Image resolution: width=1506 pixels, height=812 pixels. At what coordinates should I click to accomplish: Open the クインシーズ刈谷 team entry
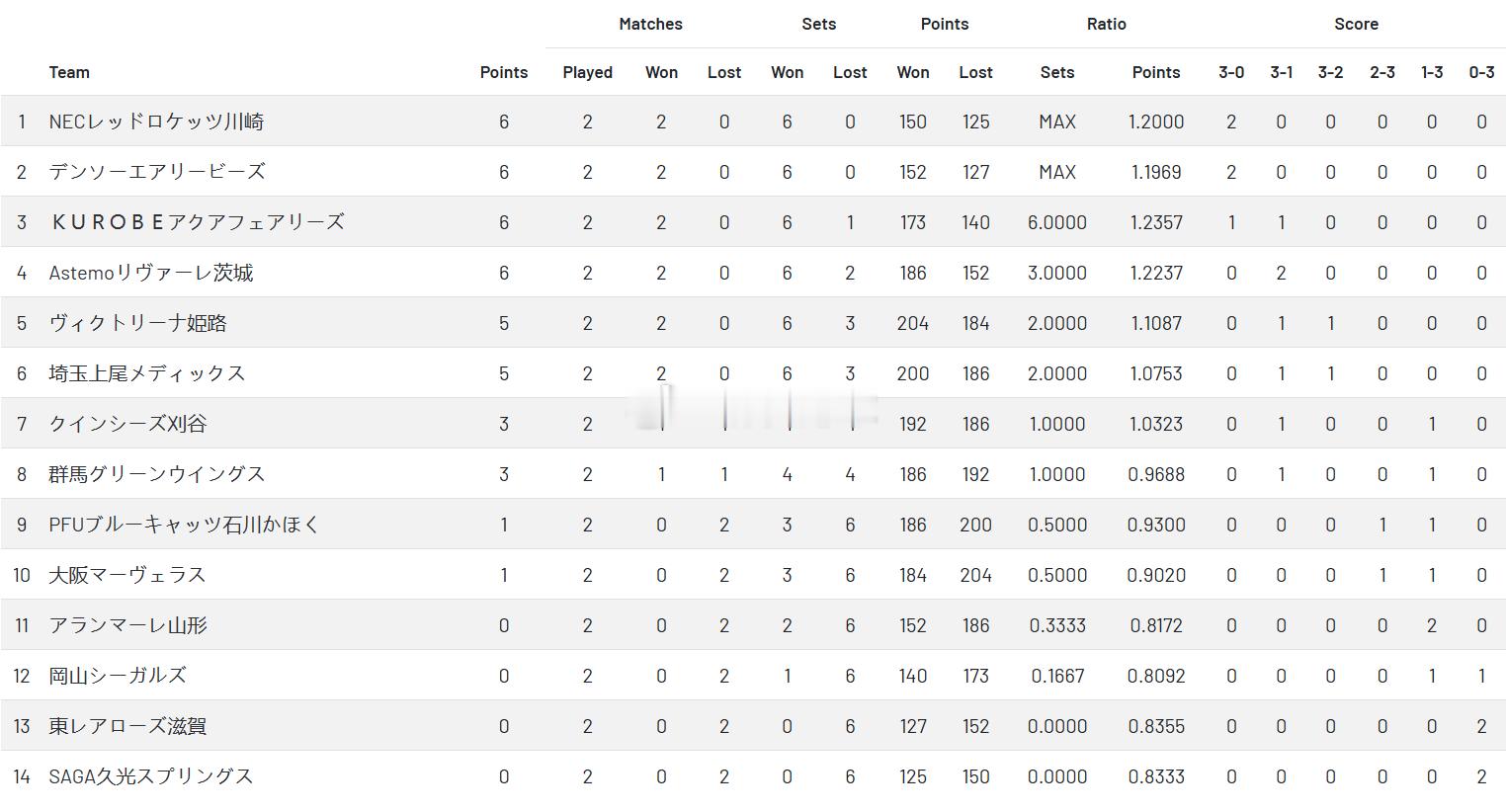click(127, 424)
